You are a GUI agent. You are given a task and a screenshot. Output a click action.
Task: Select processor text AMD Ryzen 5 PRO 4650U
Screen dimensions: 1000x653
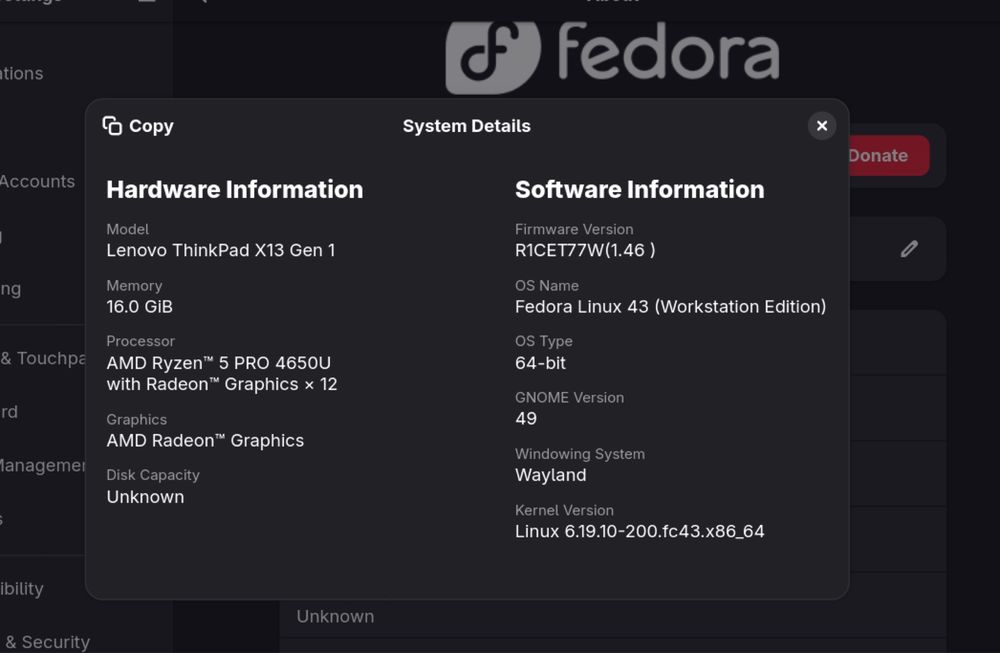(219, 363)
